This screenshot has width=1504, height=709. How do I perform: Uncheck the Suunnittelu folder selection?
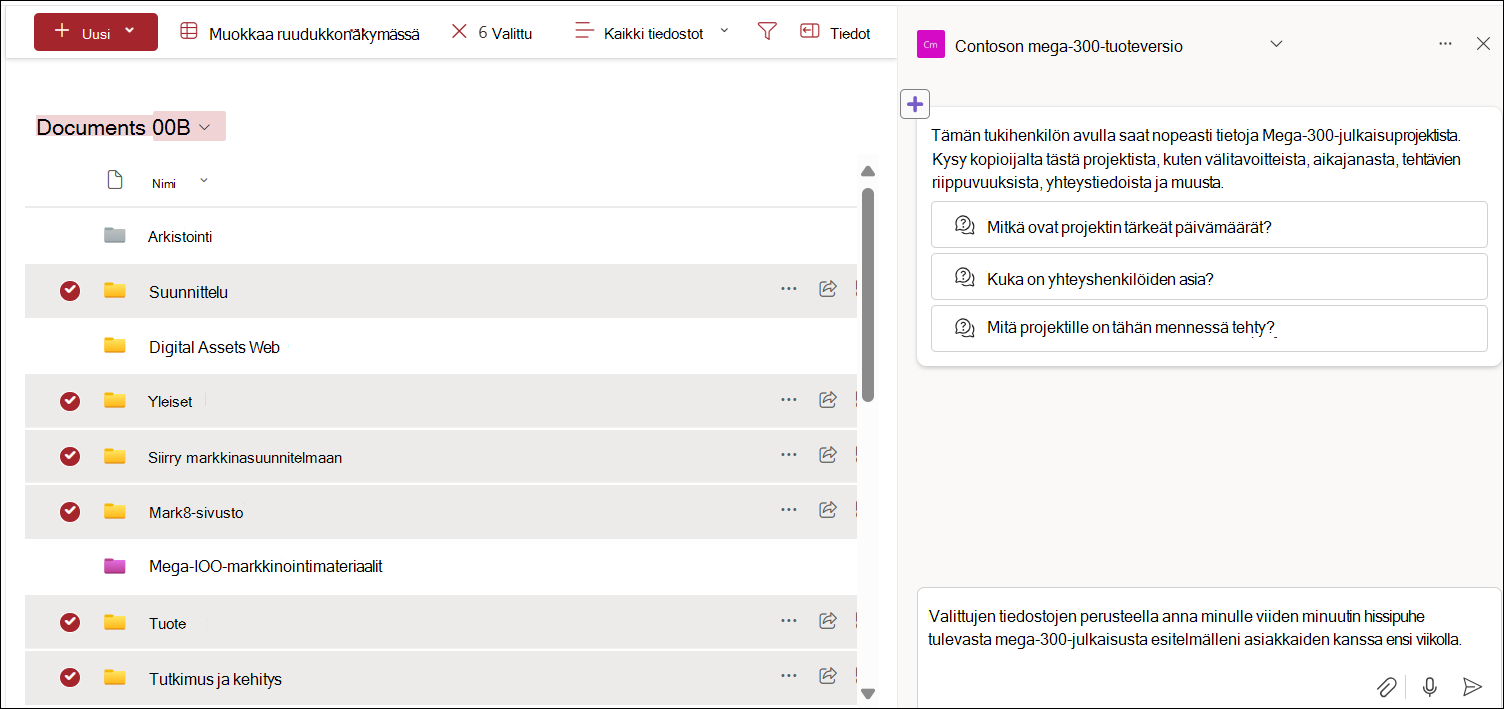click(x=70, y=291)
